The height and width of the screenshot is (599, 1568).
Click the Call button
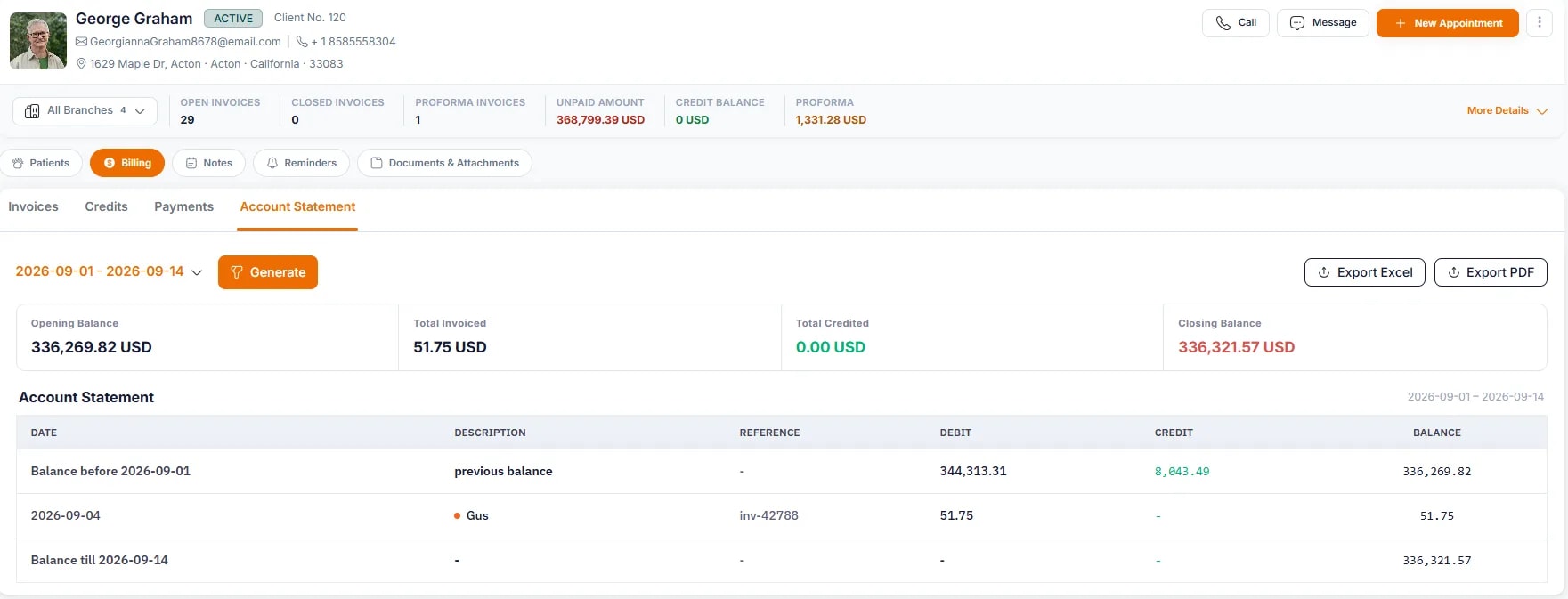click(x=1236, y=23)
